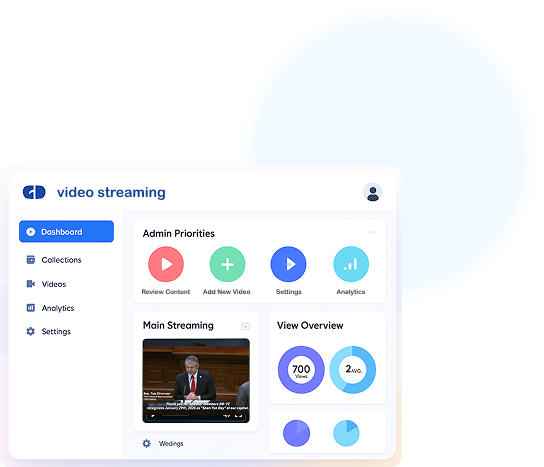Viewport: 544px width, 467px height.
Task: Click the cyan Analytics bars icon
Action: pyautogui.click(x=351, y=264)
